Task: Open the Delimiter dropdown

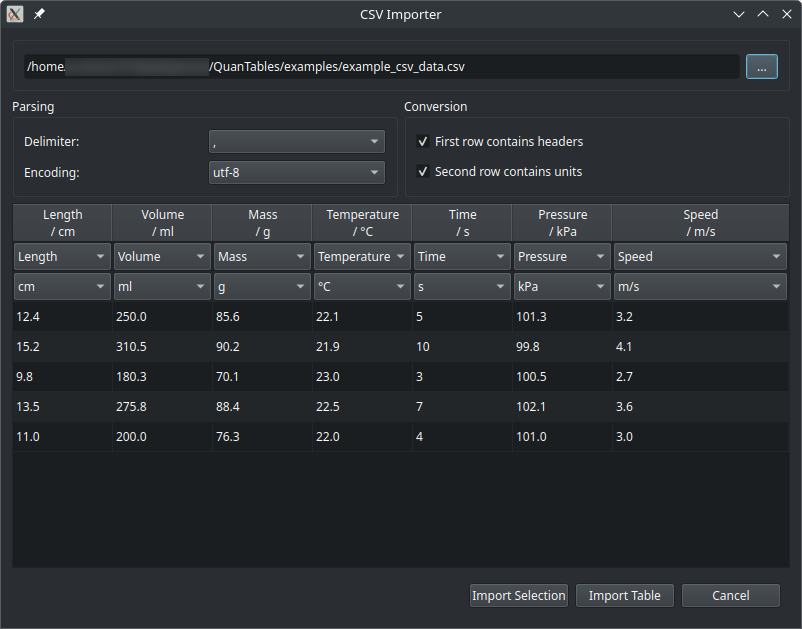Action: coord(296,141)
